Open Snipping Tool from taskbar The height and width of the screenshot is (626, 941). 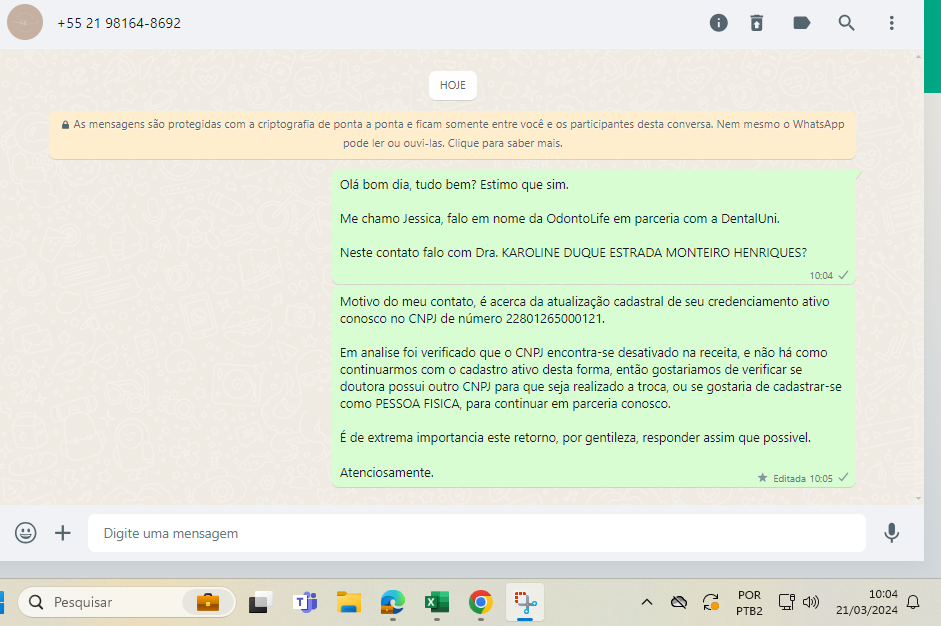tap(525, 602)
